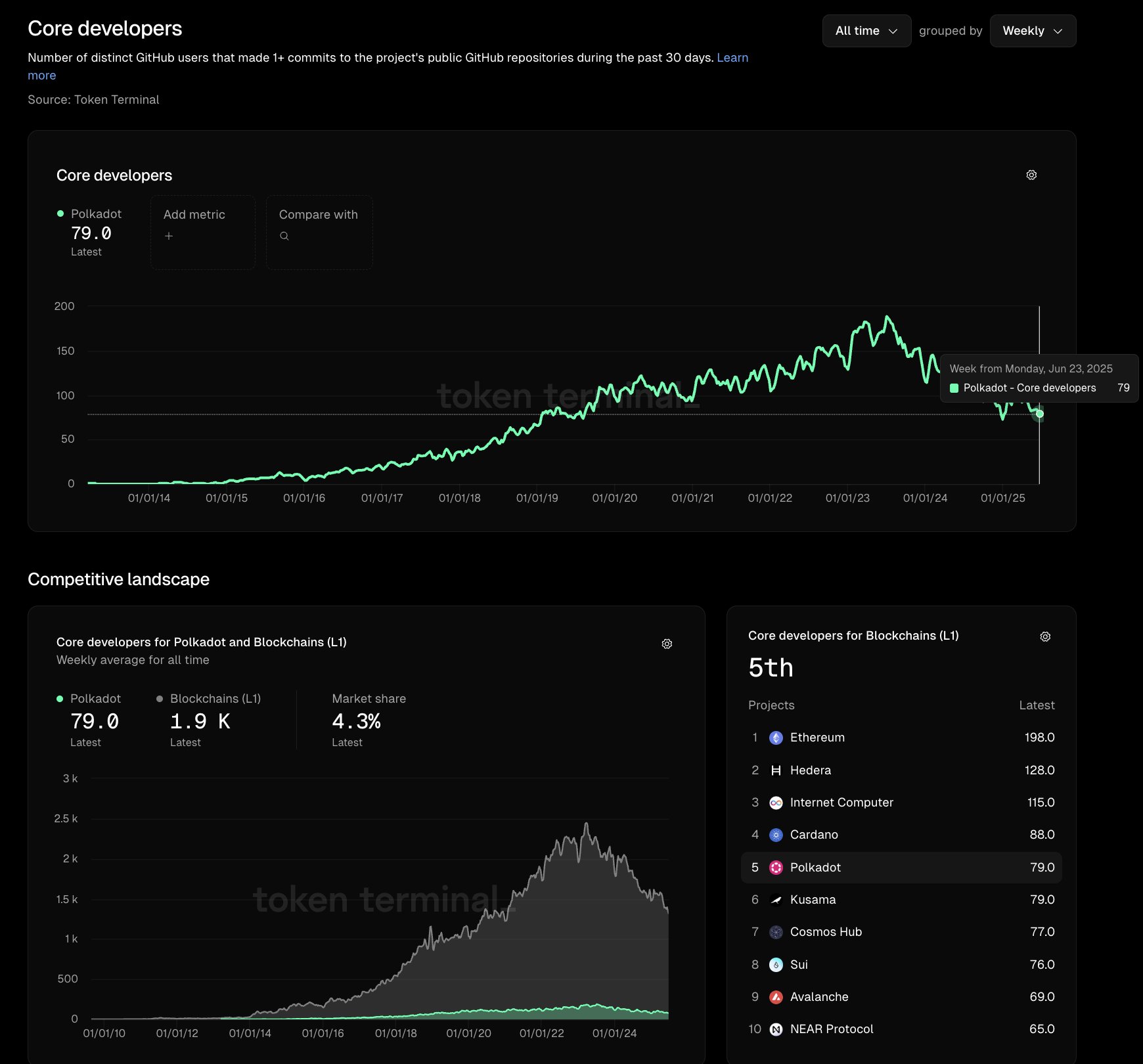Click the Internet Computer logo icon

click(x=776, y=803)
